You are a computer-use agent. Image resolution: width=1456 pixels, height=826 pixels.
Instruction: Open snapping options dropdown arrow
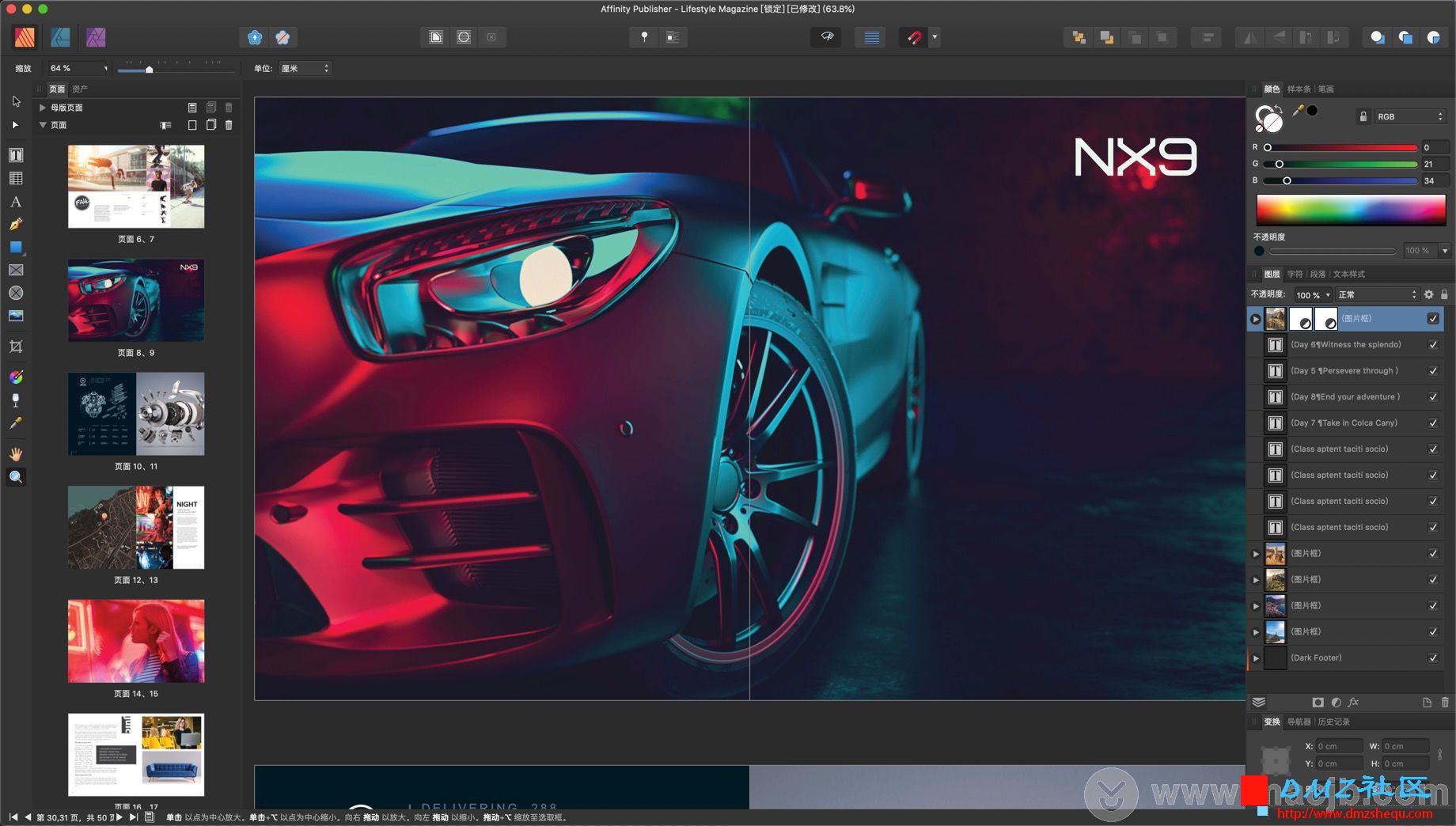click(x=935, y=37)
